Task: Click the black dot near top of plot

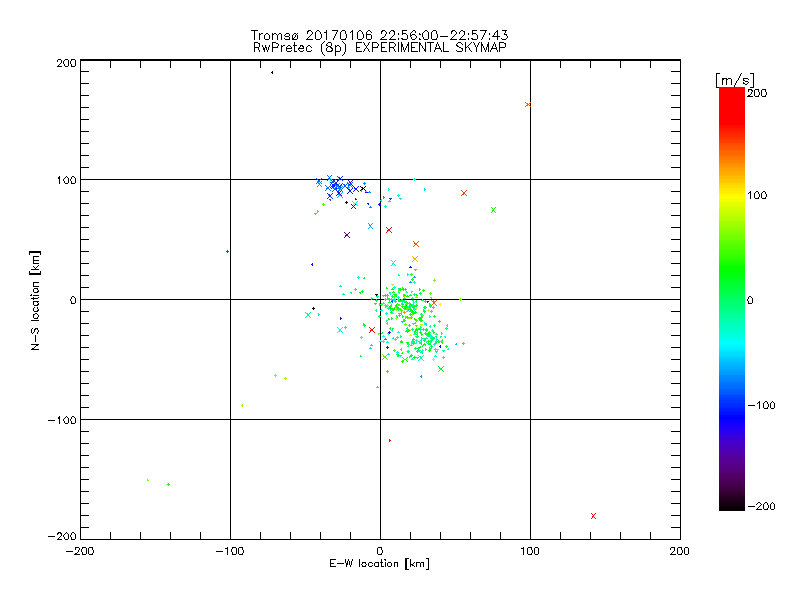Action: [272, 72]
